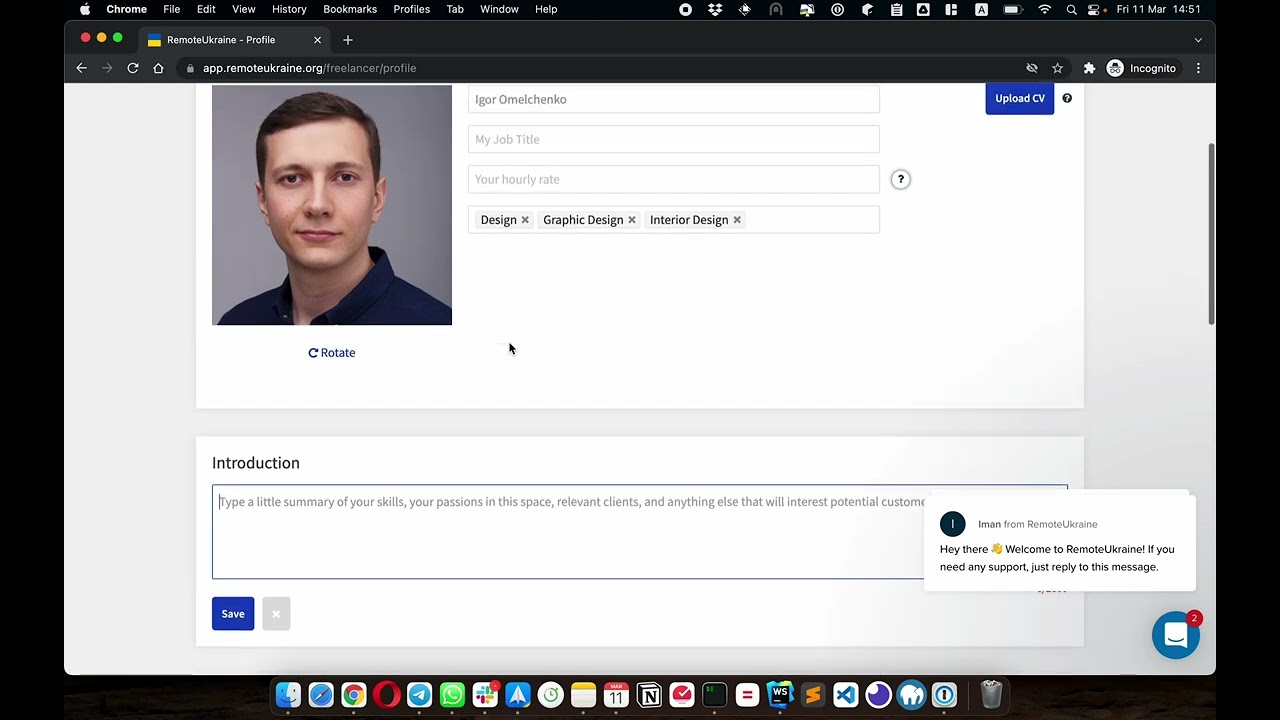The height and width of the screenshot is (720, 1280).
Task: Open the Chrome home page button
Action: (158, 68)
